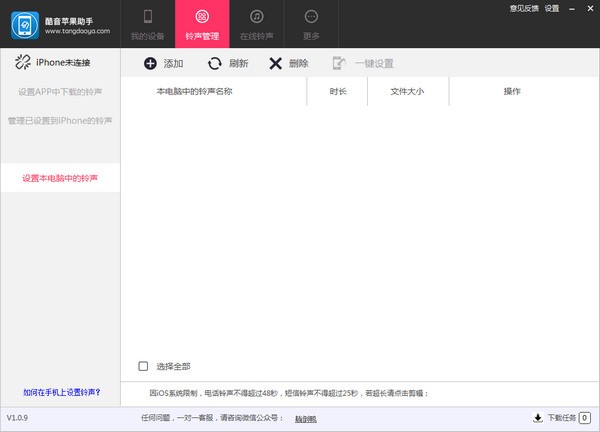Click the 删除 X icon

pos(276,64)
